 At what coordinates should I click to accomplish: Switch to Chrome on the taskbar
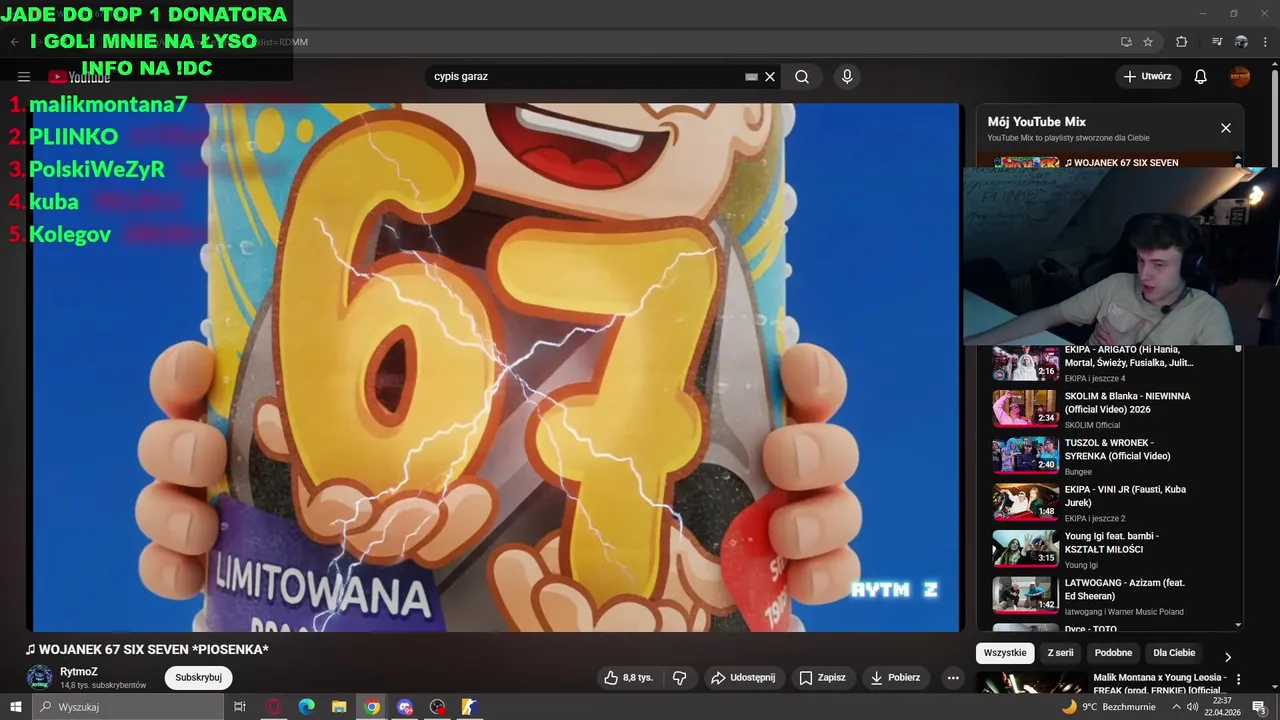(372, 707)
